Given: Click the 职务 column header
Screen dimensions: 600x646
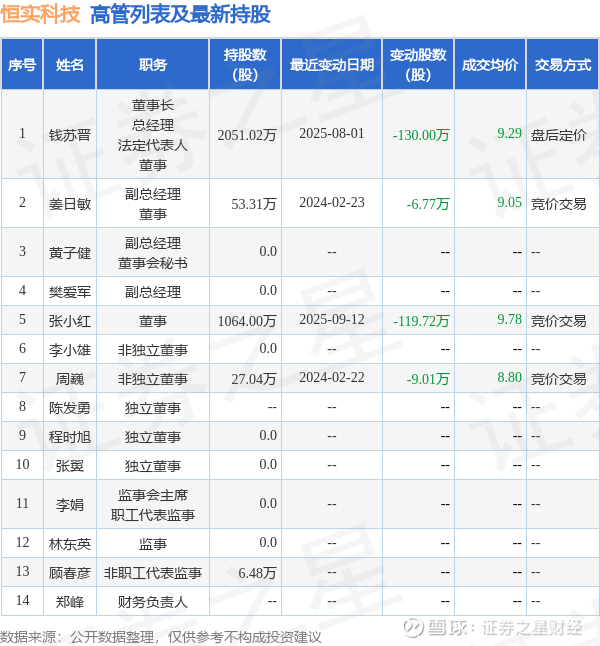Looking at the screenshot, I should (153, 65).
